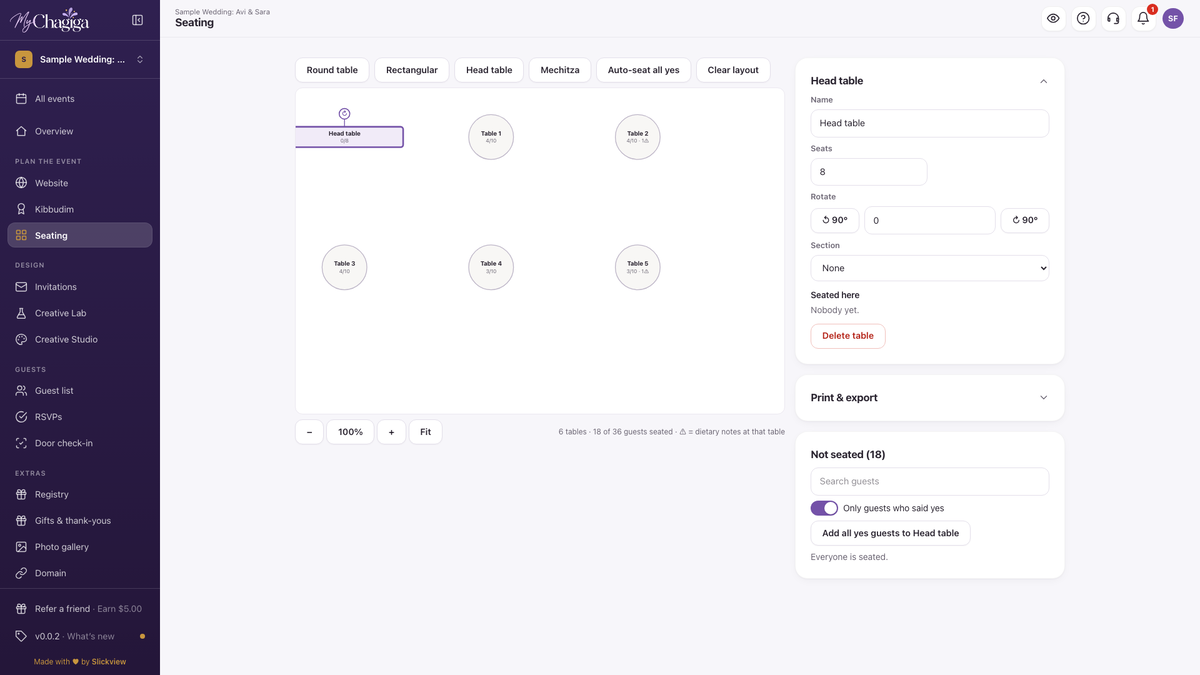Click the Registry gift icon
The width and height of the screenshot is (1200, 675).
[21, 495]
